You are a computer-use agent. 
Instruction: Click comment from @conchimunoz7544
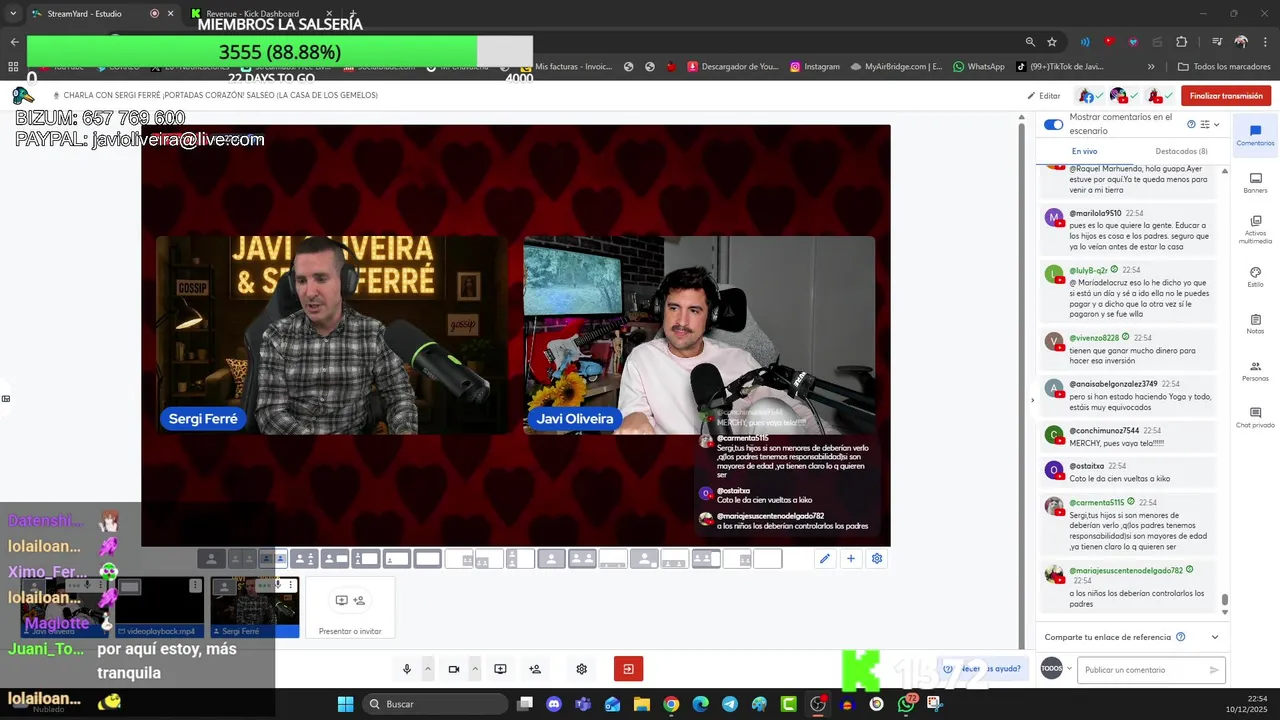pos(1129,437)
